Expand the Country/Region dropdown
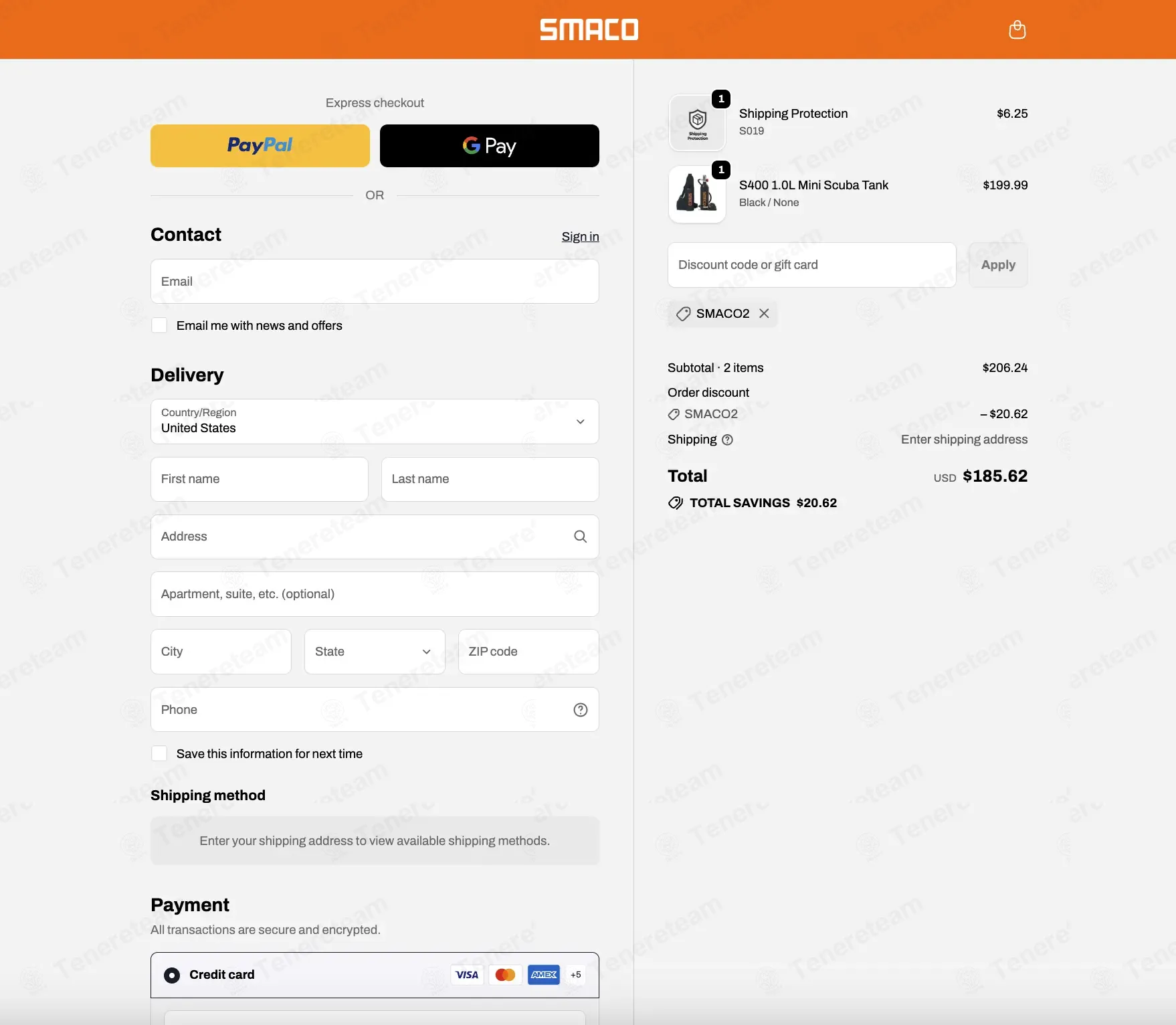This screenshot has height=1025, width=1176. tap(375, 422)
